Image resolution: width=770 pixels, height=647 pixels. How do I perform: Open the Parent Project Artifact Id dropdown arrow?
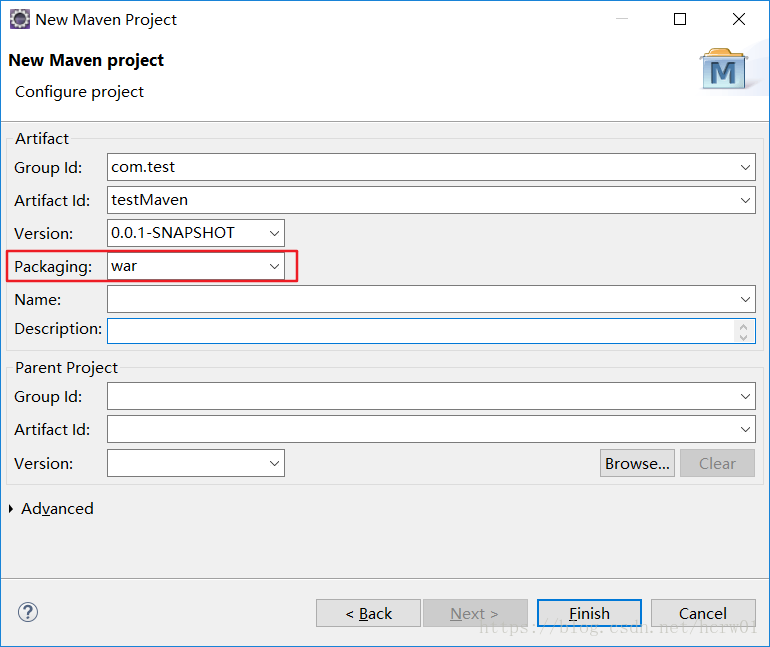(745, 429)
